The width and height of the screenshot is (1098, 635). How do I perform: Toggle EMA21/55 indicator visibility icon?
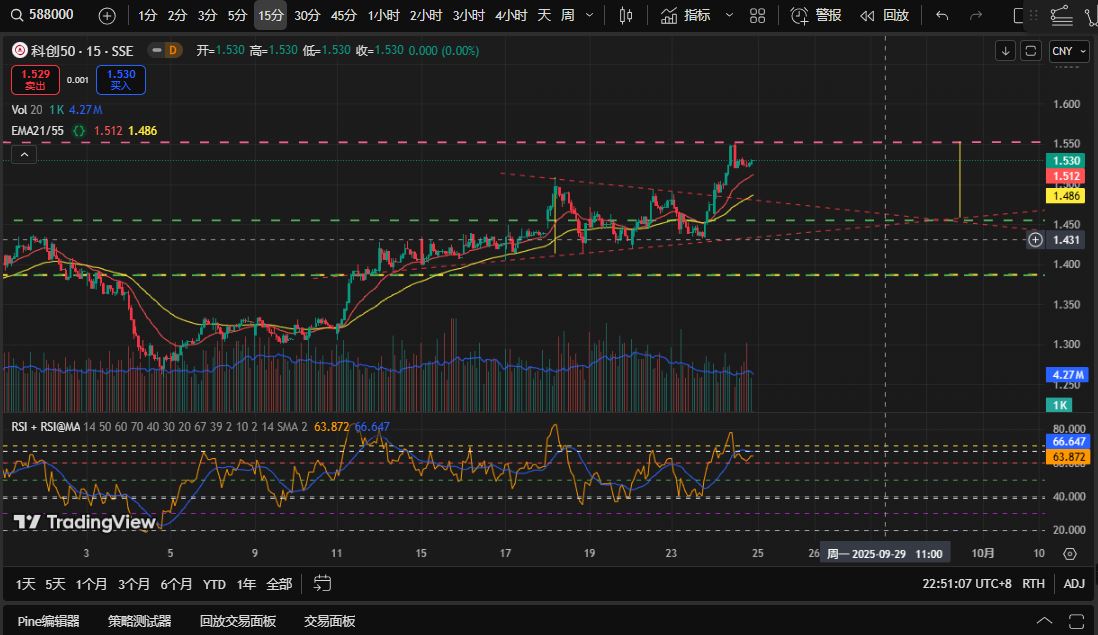pyautogui.click(x=79, y=130)
